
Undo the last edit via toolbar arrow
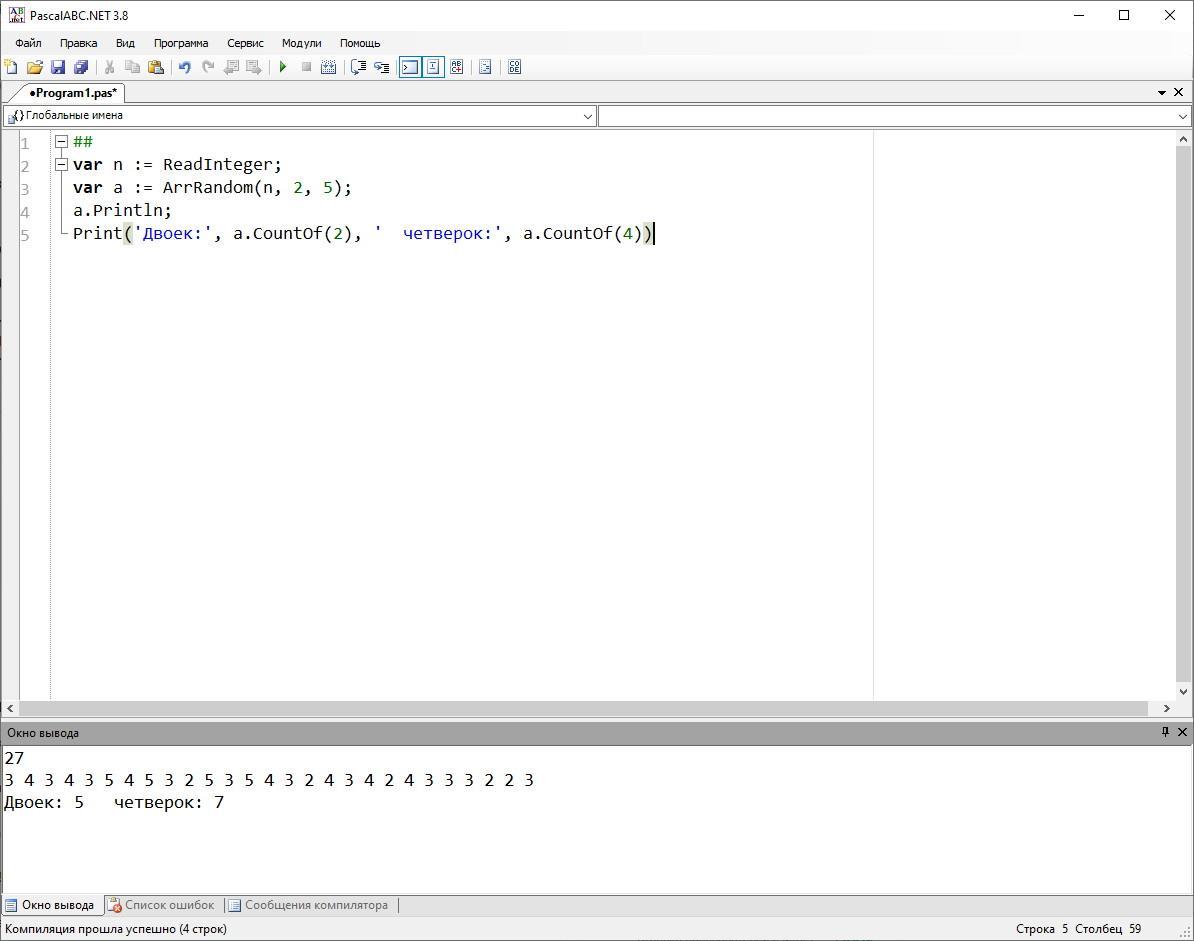point(184,67)
